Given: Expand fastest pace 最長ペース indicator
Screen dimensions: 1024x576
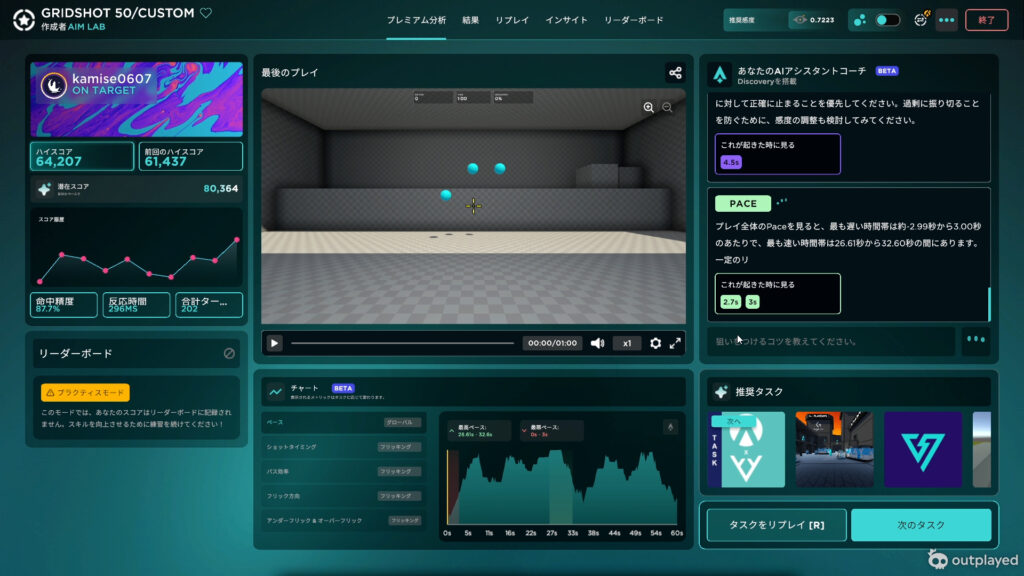Looking at the screenshot, I should 479,430.
